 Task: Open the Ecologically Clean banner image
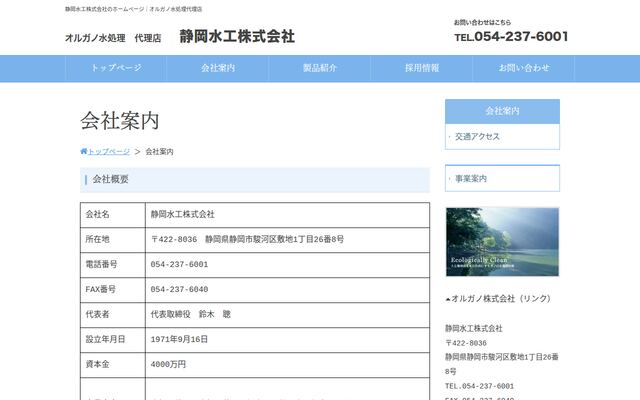(x=502, y=242)
